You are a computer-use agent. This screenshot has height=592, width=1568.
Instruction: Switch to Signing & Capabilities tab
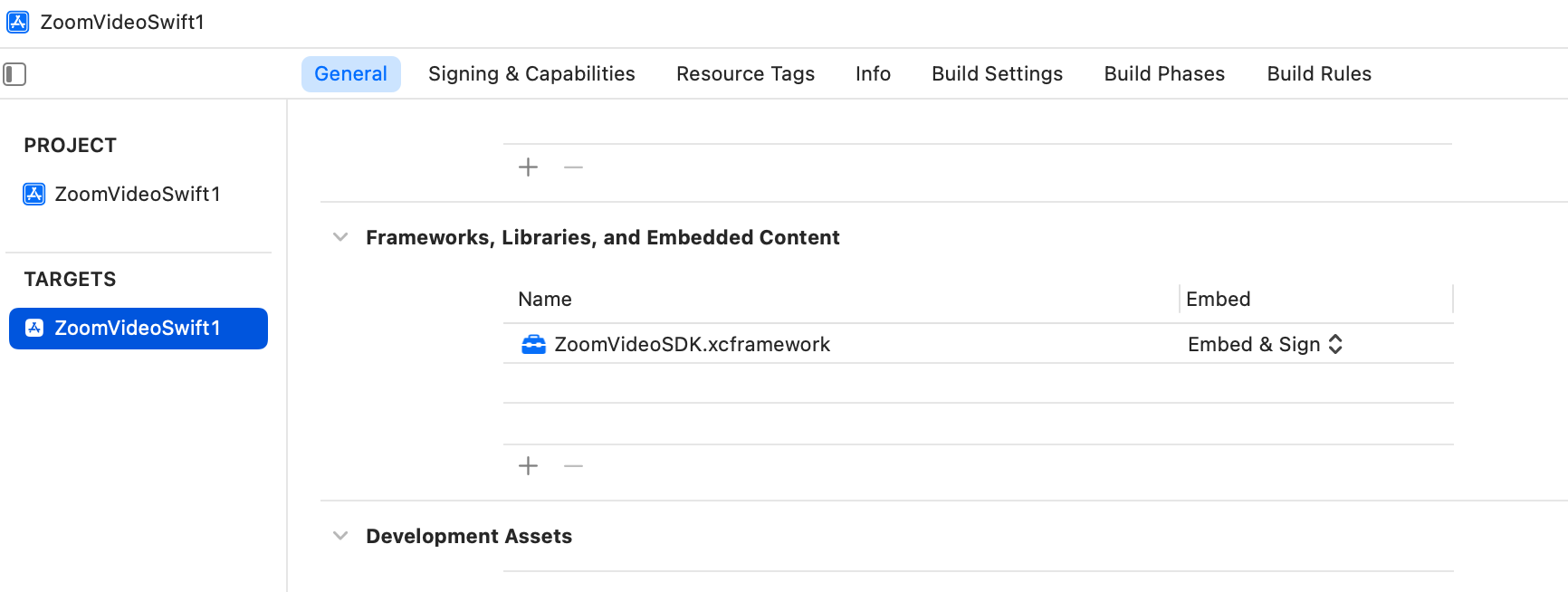tap(531, 74)
